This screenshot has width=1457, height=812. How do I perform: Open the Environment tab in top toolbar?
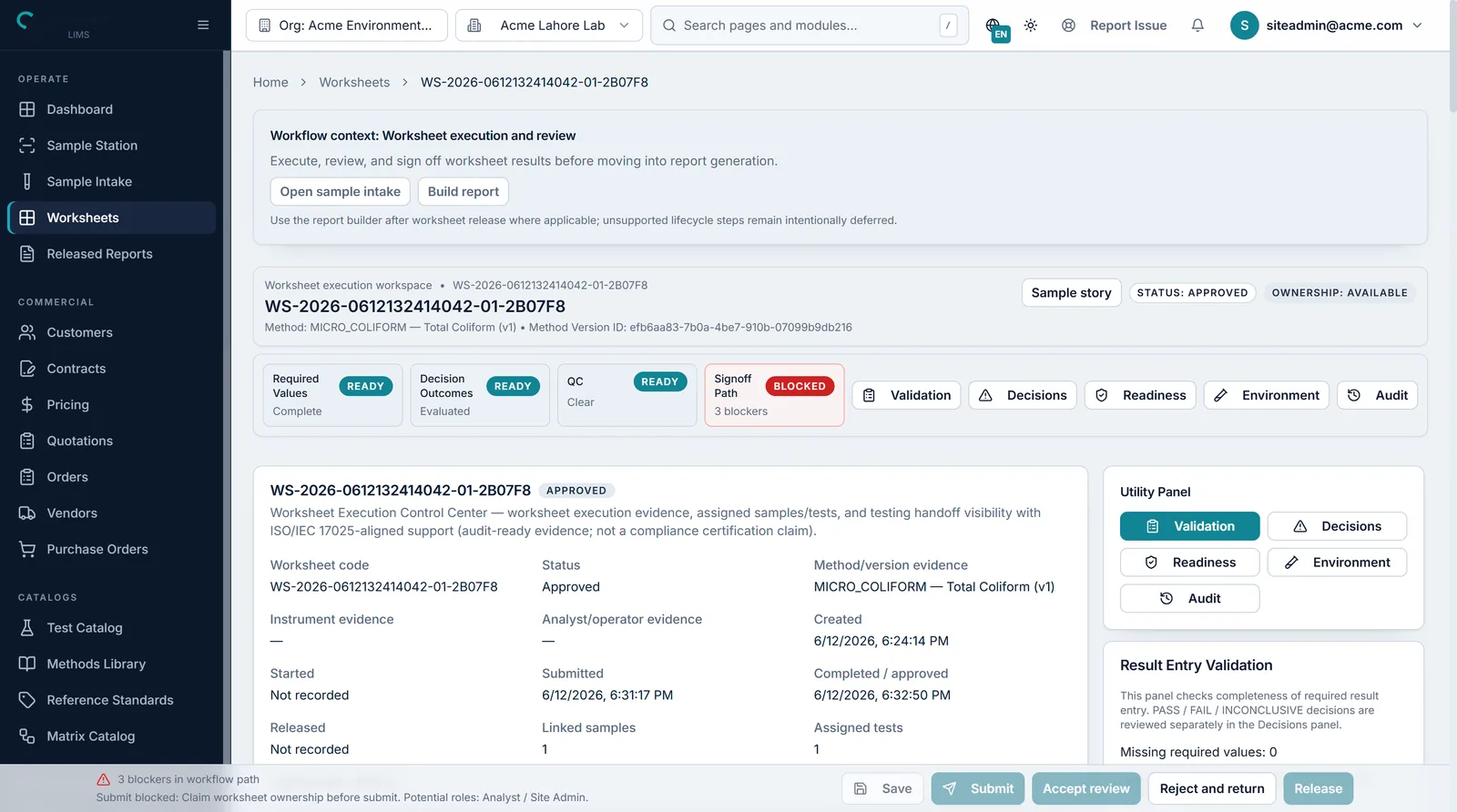pos(1267,395)
